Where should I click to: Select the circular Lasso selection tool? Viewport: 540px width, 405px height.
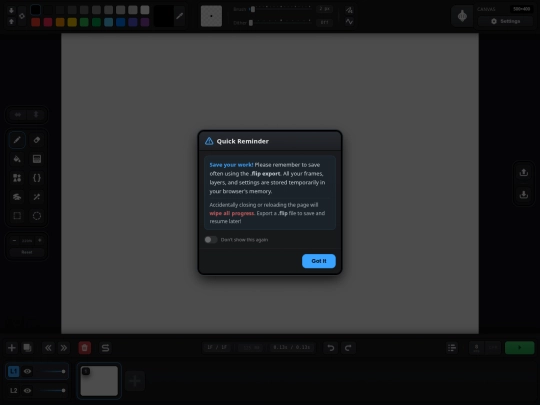[37, 216]
